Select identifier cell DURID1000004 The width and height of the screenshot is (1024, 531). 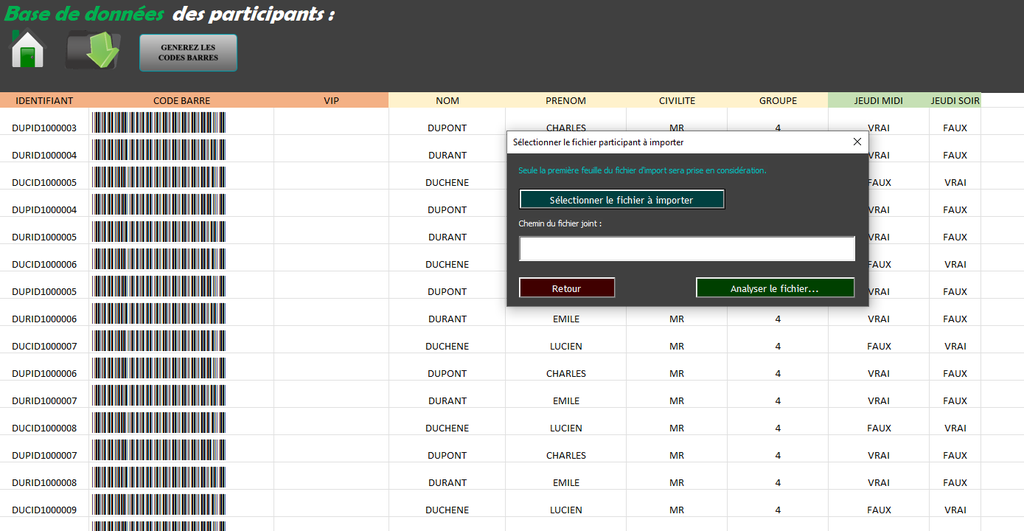pos(44,155)
